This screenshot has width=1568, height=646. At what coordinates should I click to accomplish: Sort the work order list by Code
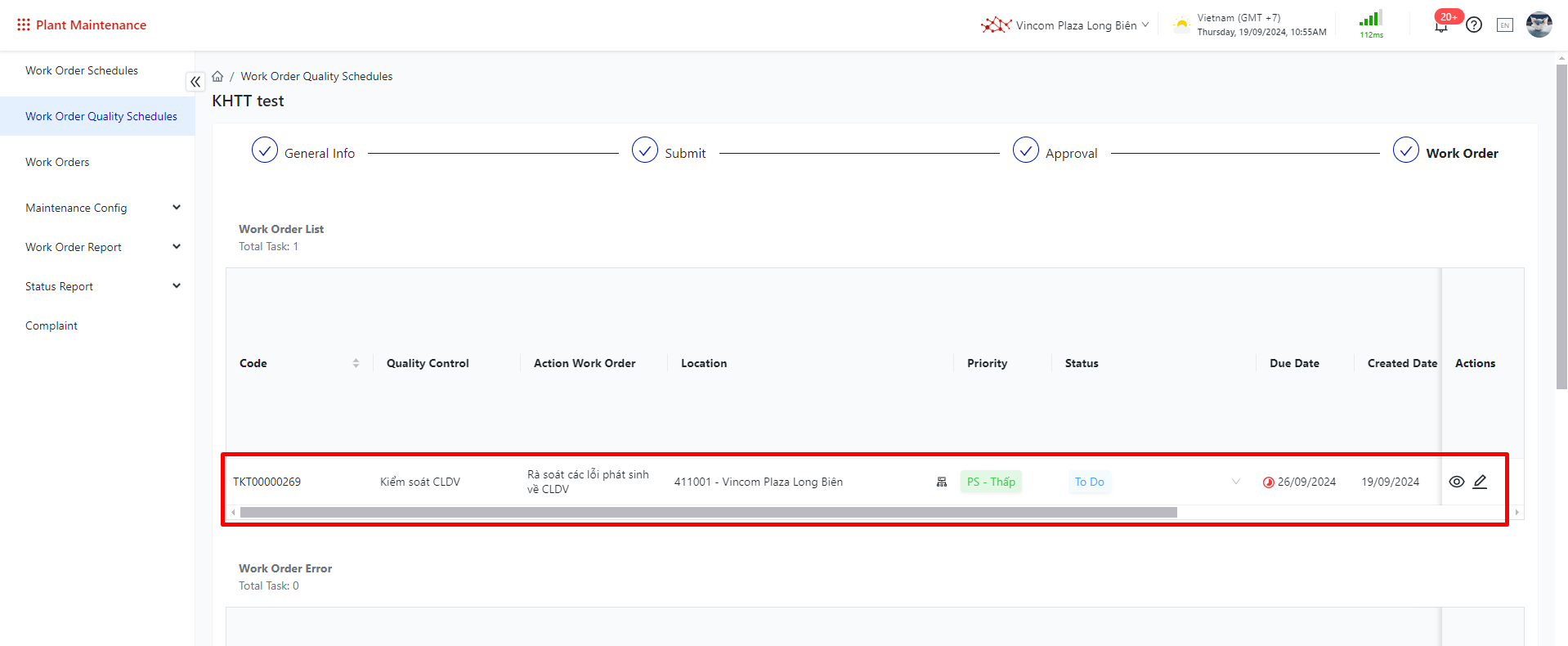click(x=356, y=363)
